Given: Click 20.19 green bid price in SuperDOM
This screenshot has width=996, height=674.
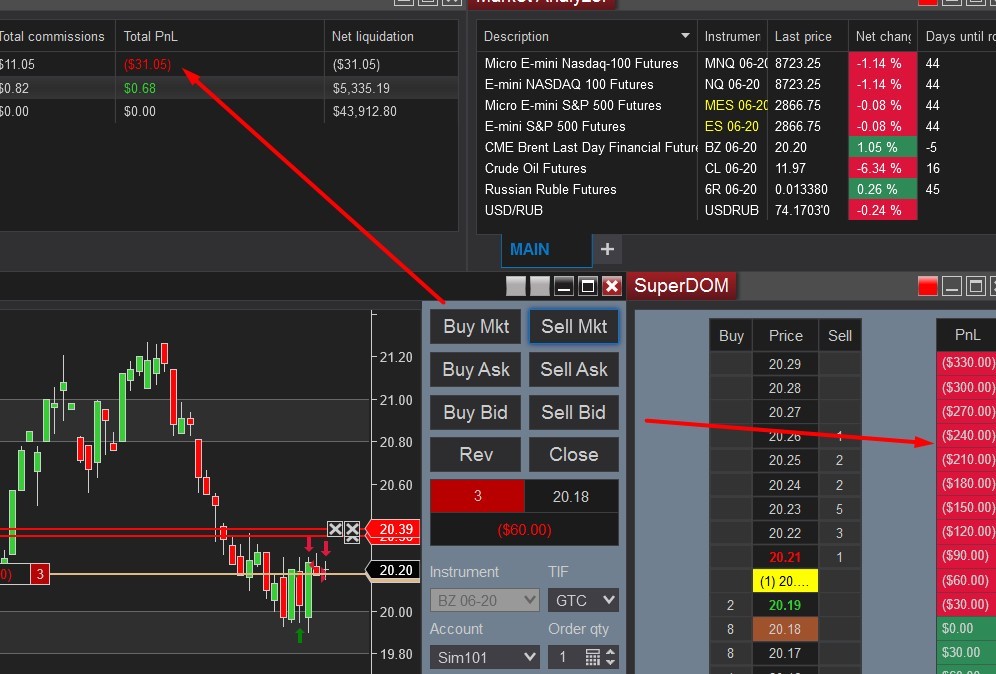Looking at the screenshot, I should pyautogui.click(x=785, y=605).
